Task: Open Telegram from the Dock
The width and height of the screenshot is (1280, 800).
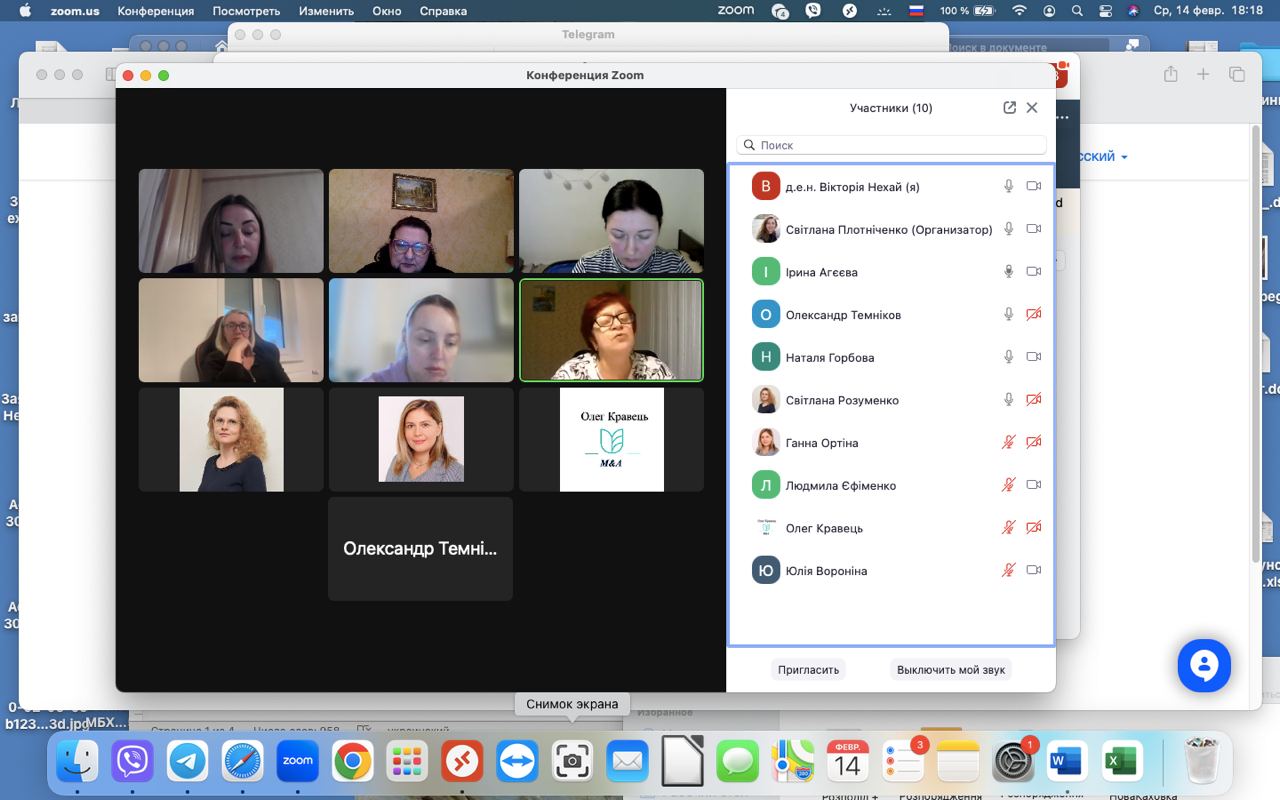Action: click(187, 762)
